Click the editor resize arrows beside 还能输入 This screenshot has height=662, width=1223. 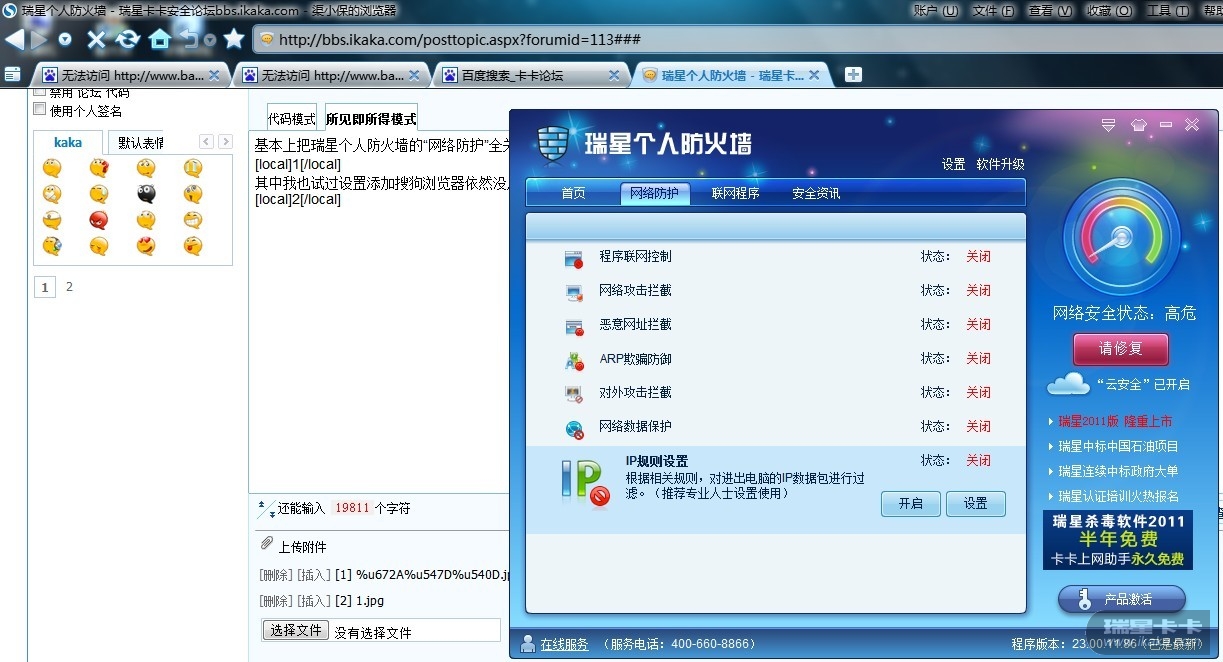tap(266, 509)
